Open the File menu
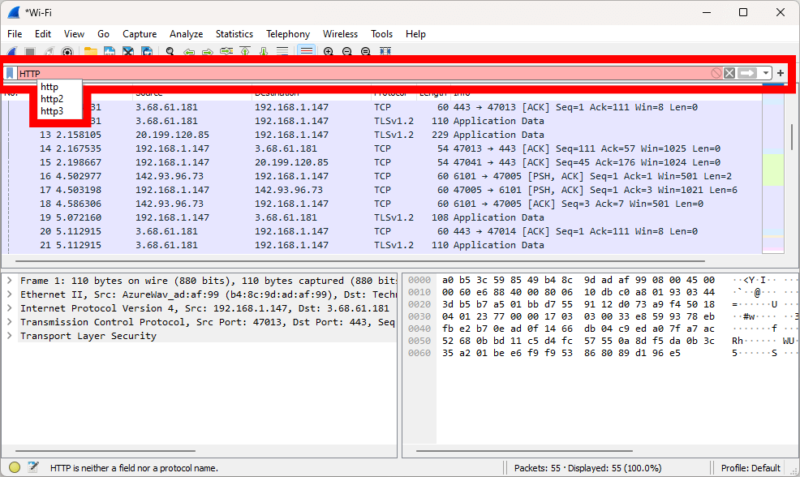Screen dimensions: 800x477 (x=15, y=34)
